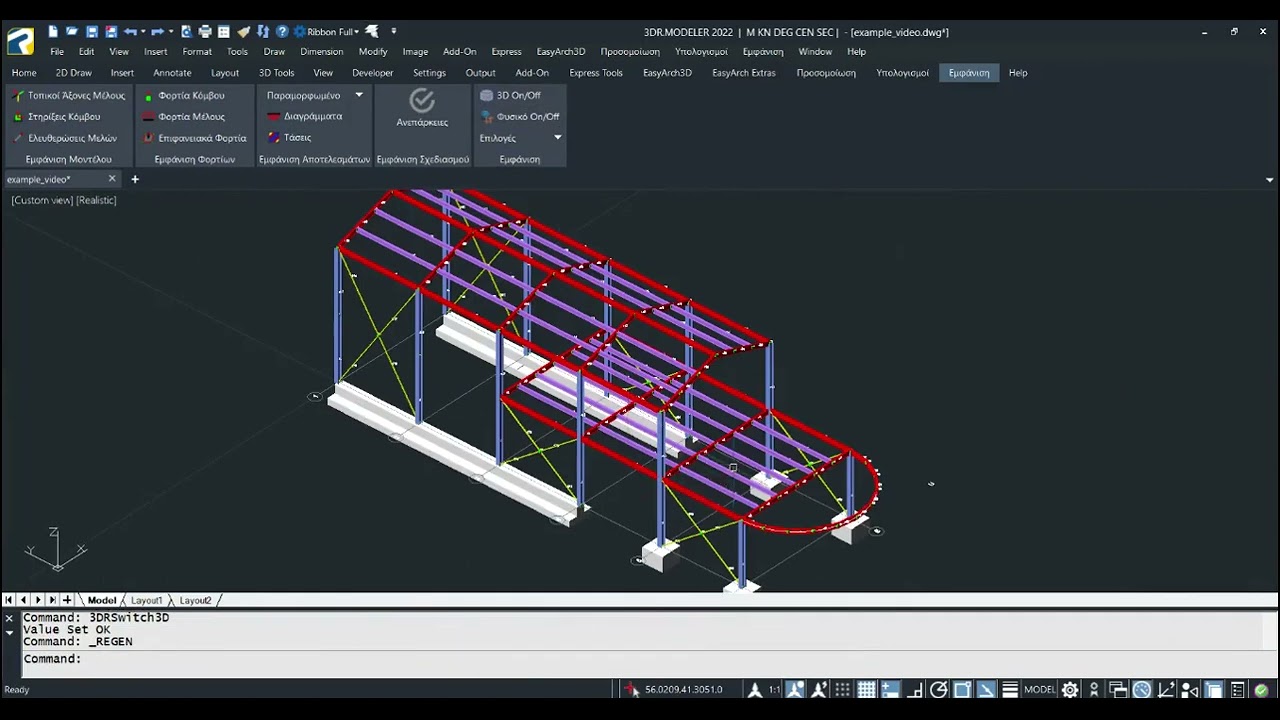Show Φορτία Κόμβου node loads
Image resolution: width=1280 pixels, height=720 pixels.
click(184, 96)
